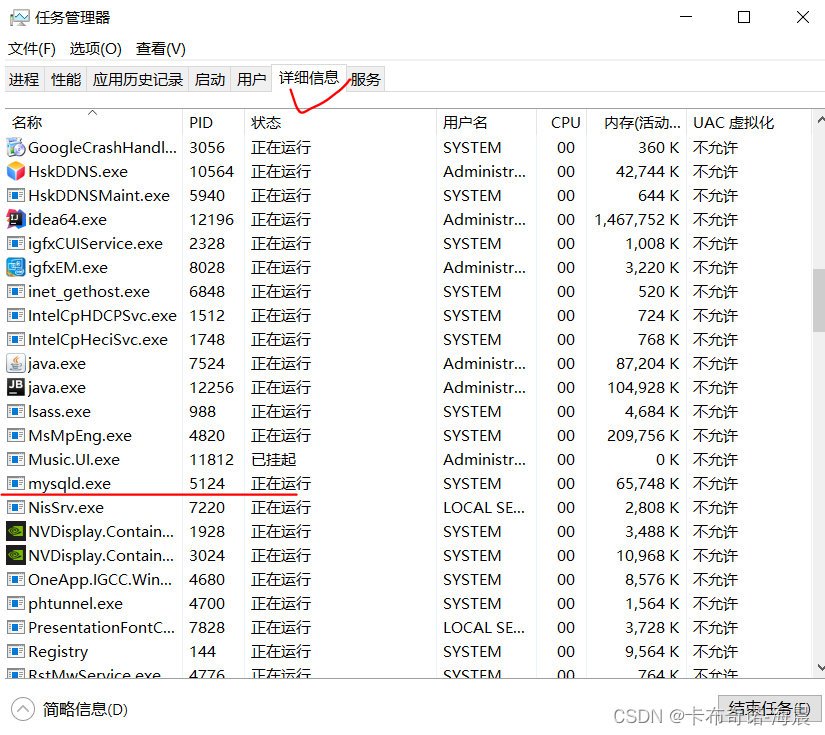
Task: Click the IntelCpHDCPSvc.exe process icon
Action: (x=16, y=316)
